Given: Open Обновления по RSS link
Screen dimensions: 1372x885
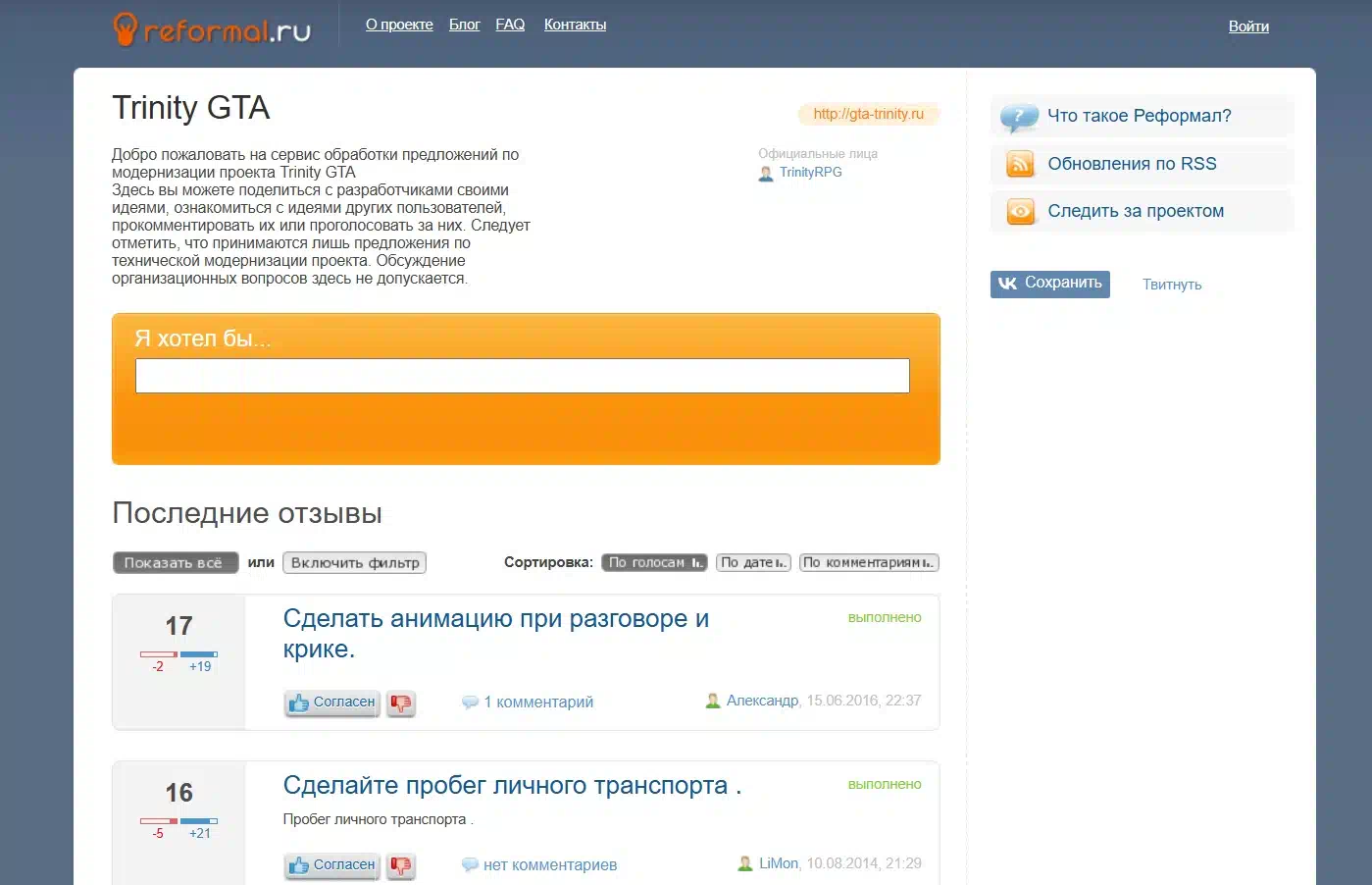Looking at the screenshot, I should (x=1132, y=164).
